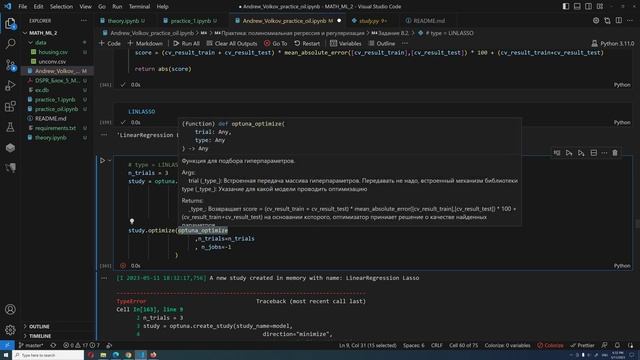640x360 pixels.
Task: Click Explorer more actions ellipsis
Action: tap(84, 20)
